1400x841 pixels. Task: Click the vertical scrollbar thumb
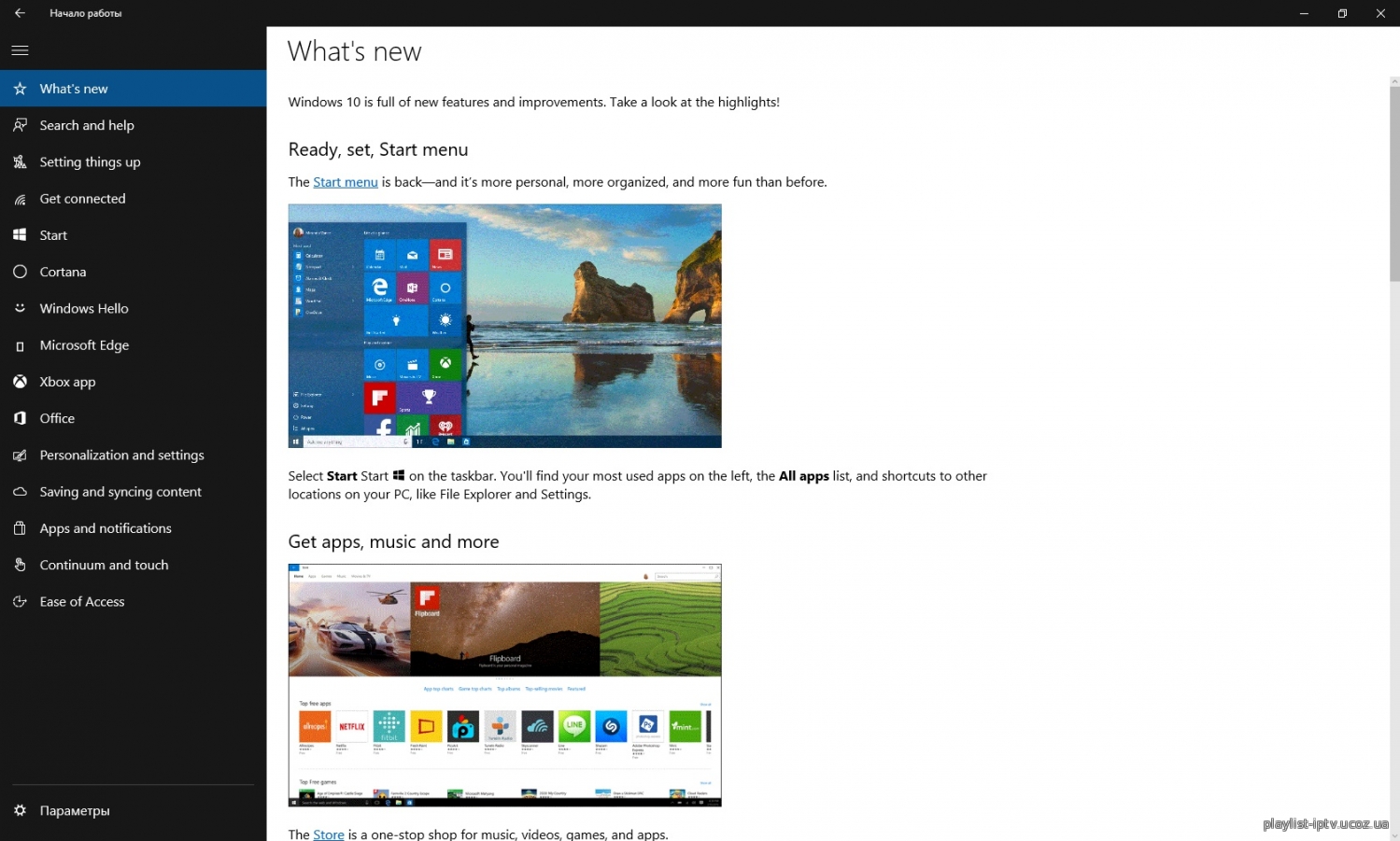coord(1394,184)
